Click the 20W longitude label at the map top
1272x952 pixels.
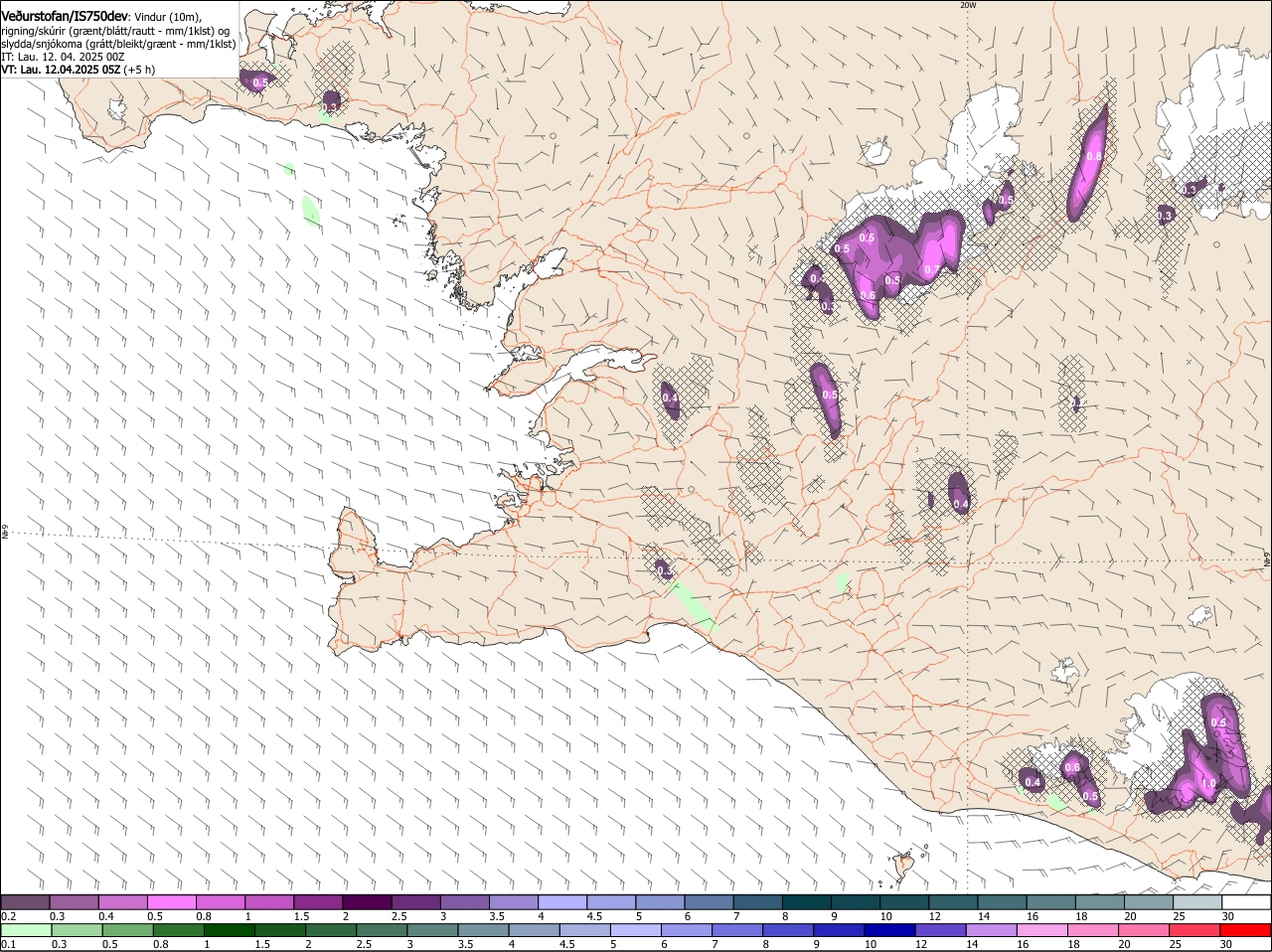pyautogui.click(x=968, y=5)
